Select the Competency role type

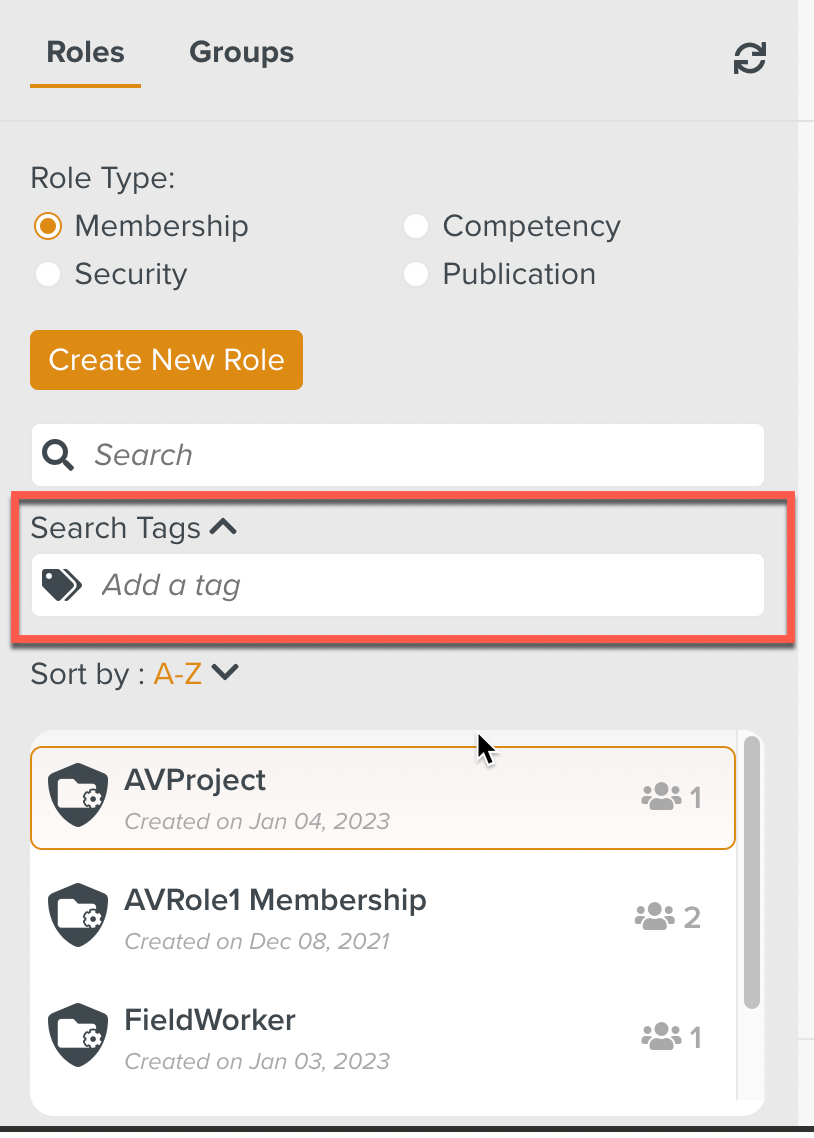[x=416, y=226]
